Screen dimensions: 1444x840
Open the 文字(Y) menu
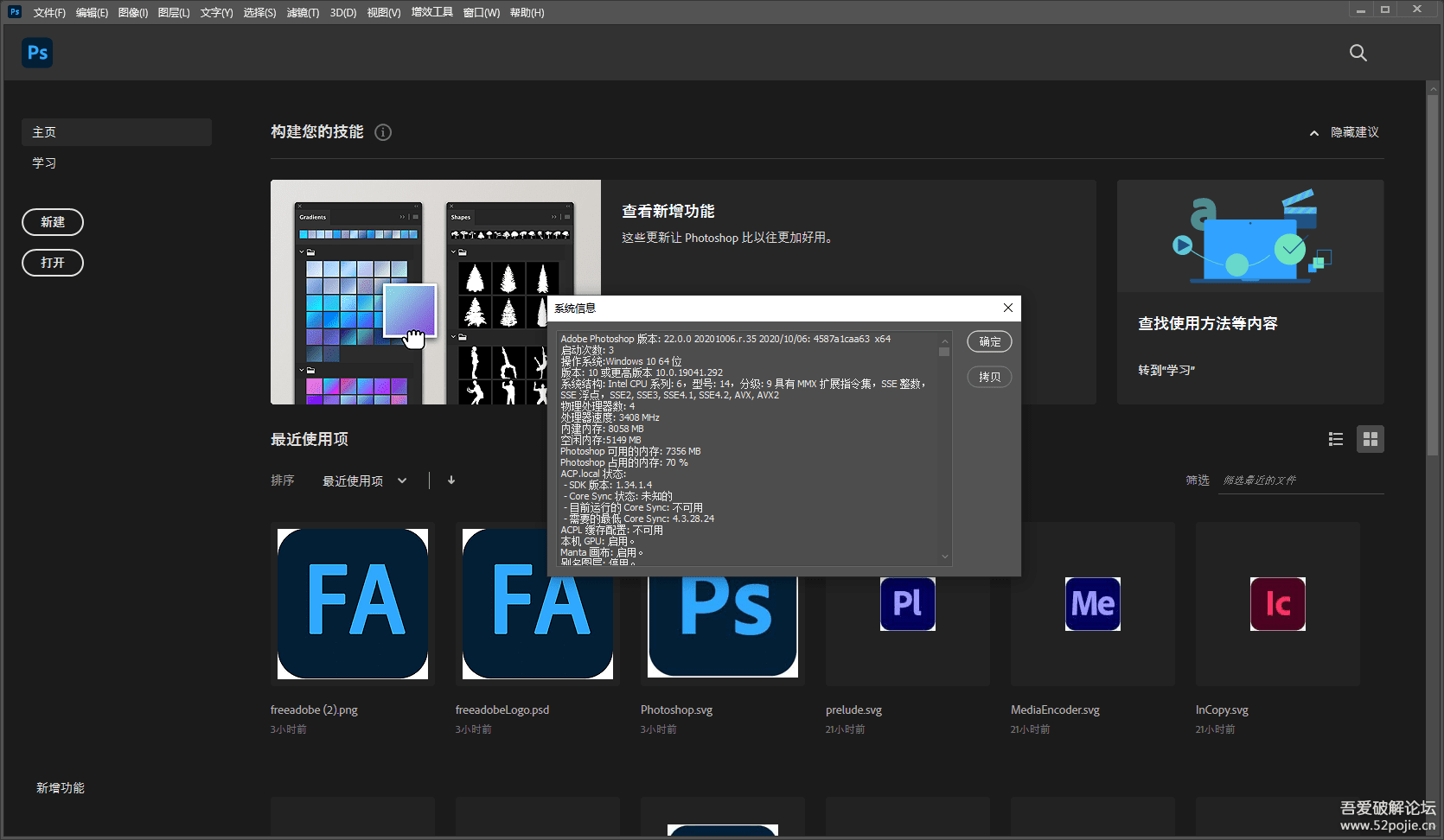pos(216,12)
